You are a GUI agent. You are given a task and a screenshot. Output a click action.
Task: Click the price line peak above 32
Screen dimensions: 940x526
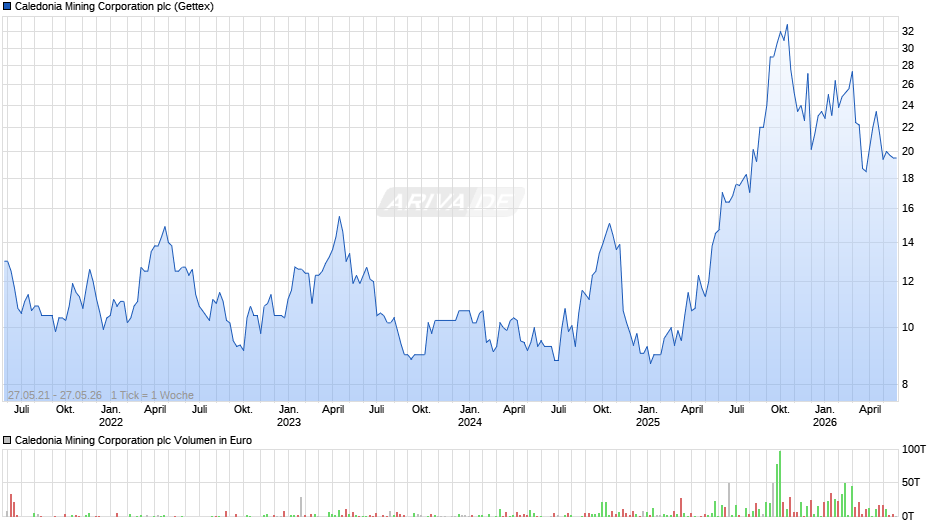[787, 25]
